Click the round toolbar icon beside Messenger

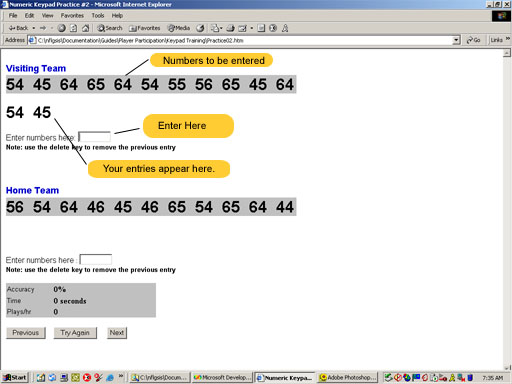[273, 28]
